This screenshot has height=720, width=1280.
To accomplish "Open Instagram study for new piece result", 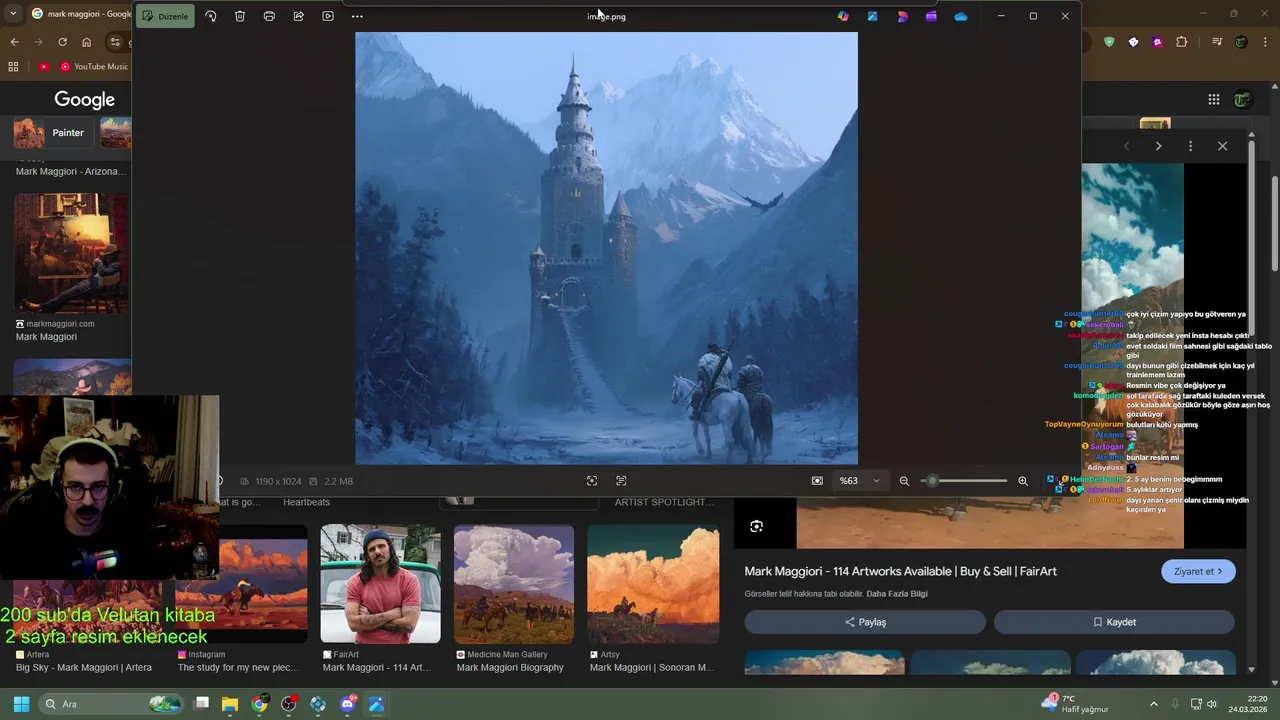I will pyautogui.click(x=242, y=590).
